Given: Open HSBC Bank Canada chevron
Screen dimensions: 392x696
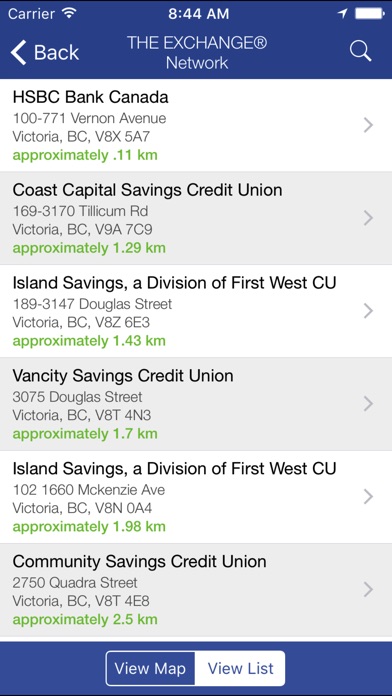Looking at the screenshot, I should [x=368, y=125].
